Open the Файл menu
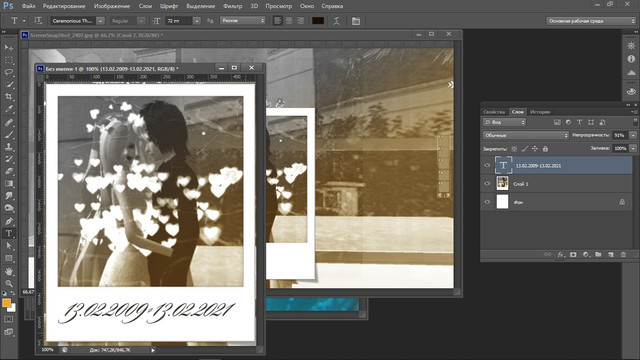Image resolution: width=640 pixels, height=360 pixels. pyautogui.click(x=28, y=6)
